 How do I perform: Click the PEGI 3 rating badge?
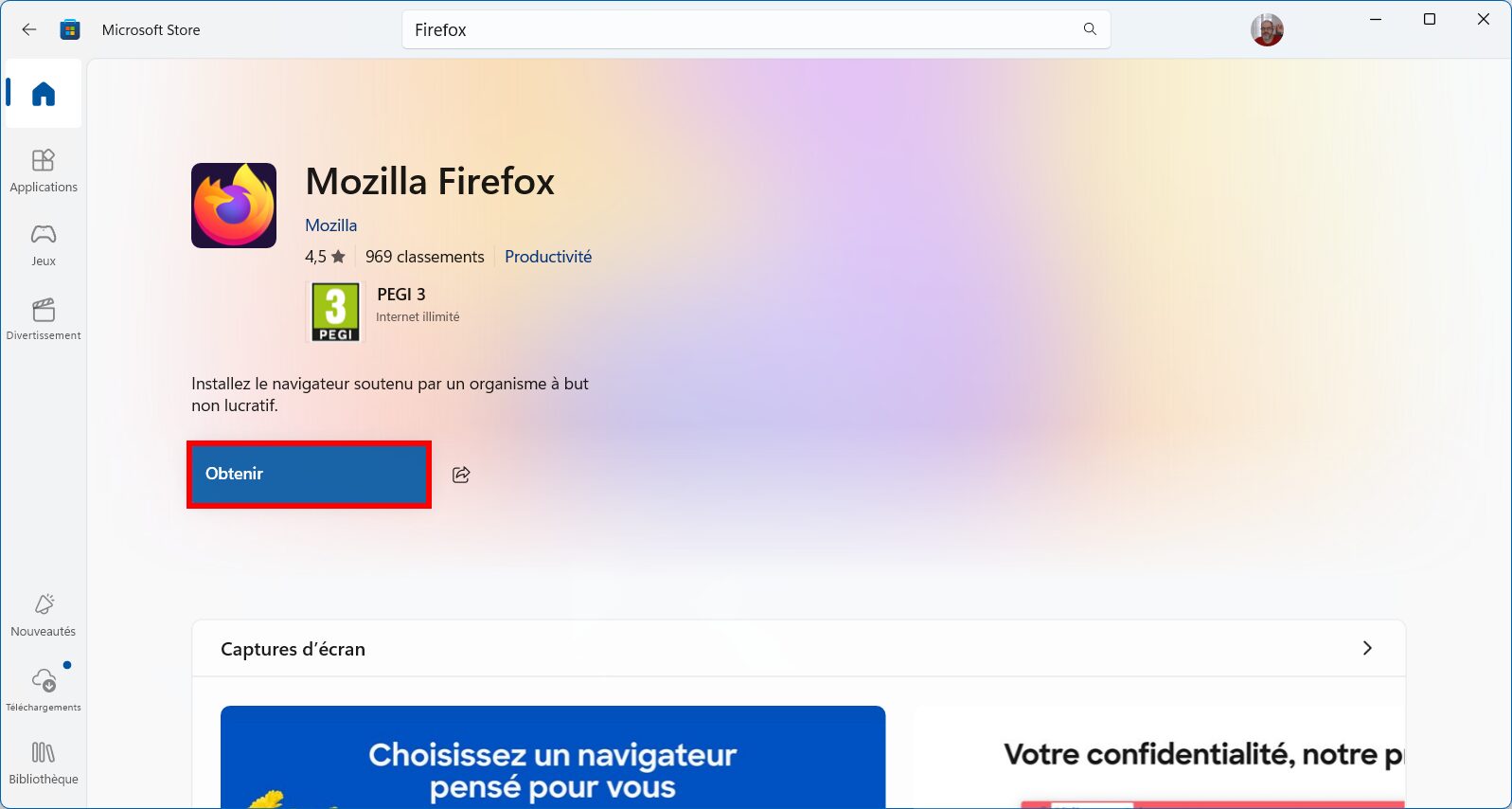(x=336, y=312)
